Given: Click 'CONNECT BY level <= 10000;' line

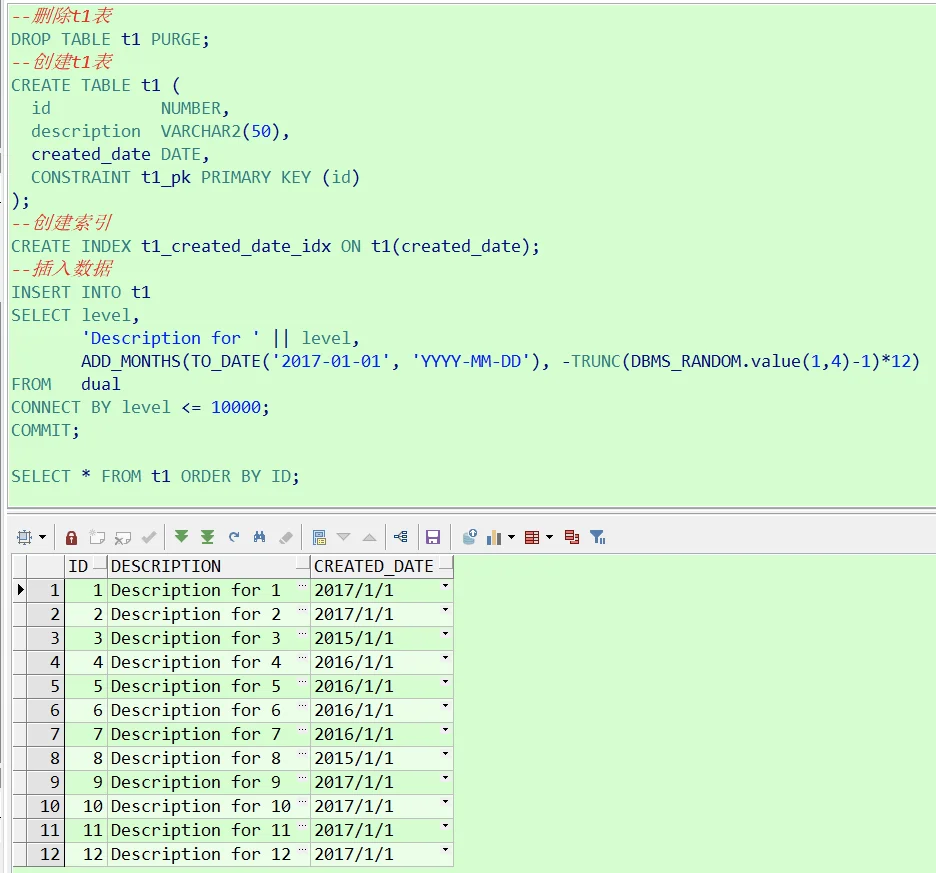Looking at the screenshot, I should pos(140,407).
